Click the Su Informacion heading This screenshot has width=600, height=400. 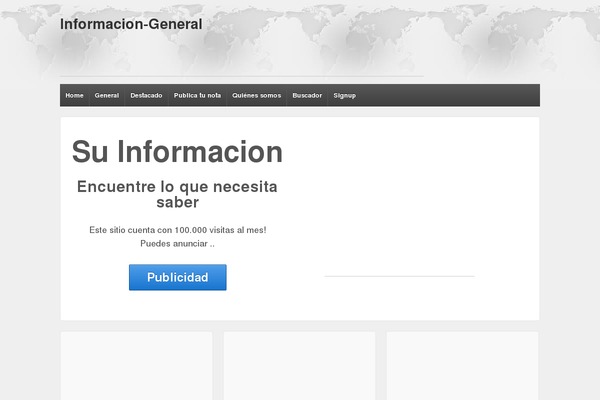tap(177, 152)
